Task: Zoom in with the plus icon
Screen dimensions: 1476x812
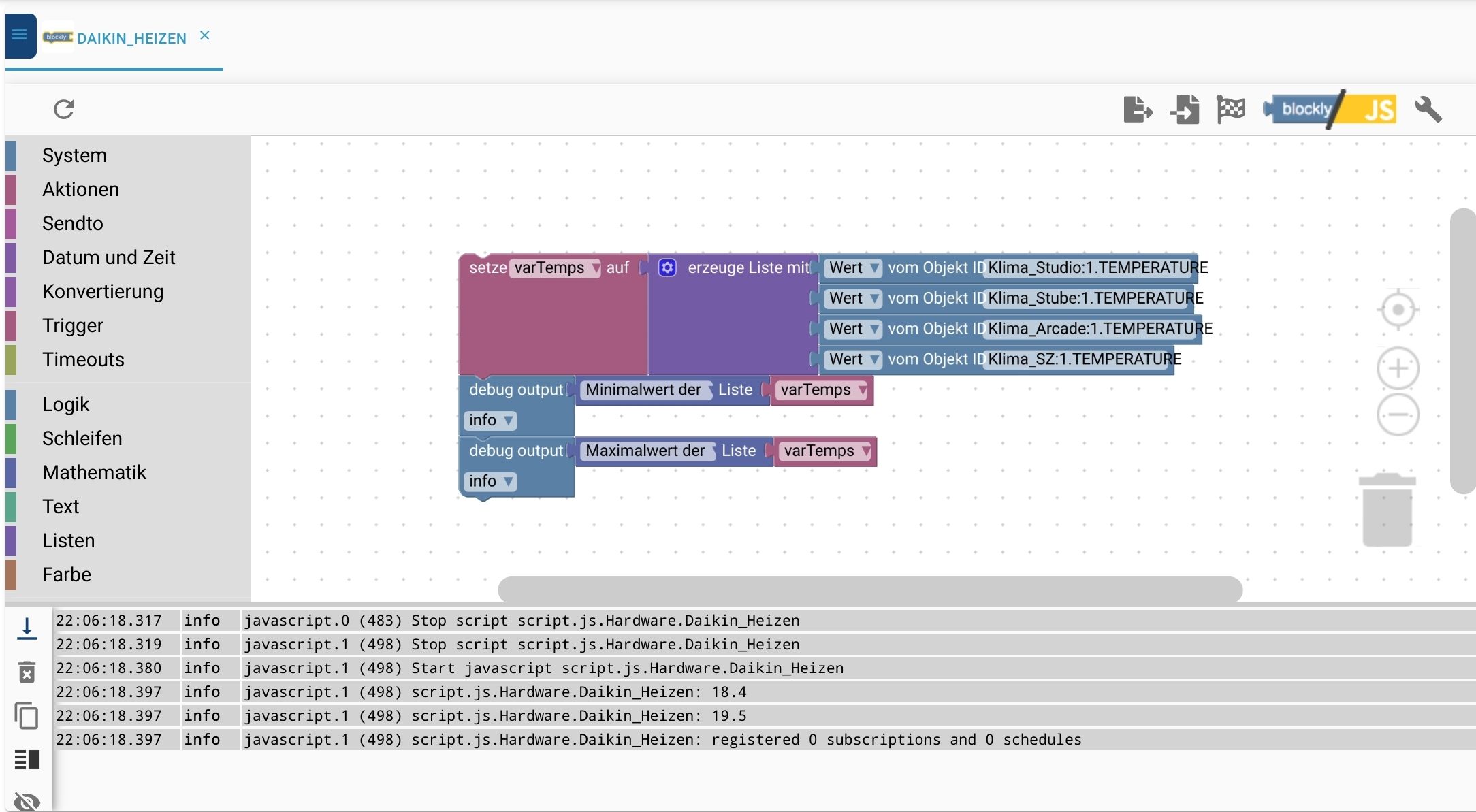Action: [1398, 368]
